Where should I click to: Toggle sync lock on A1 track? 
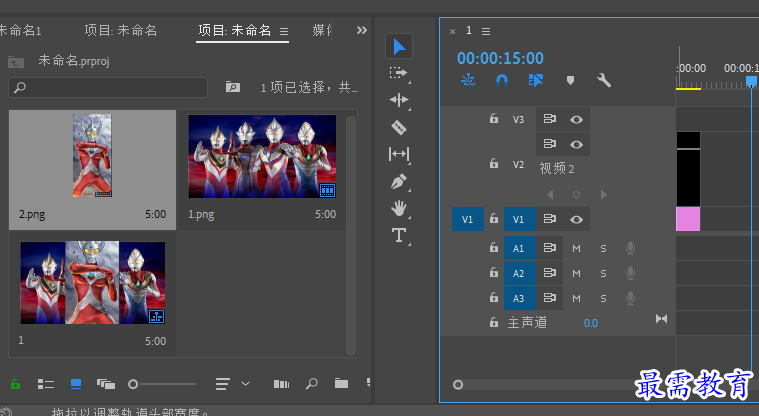[x=549, y=248]
